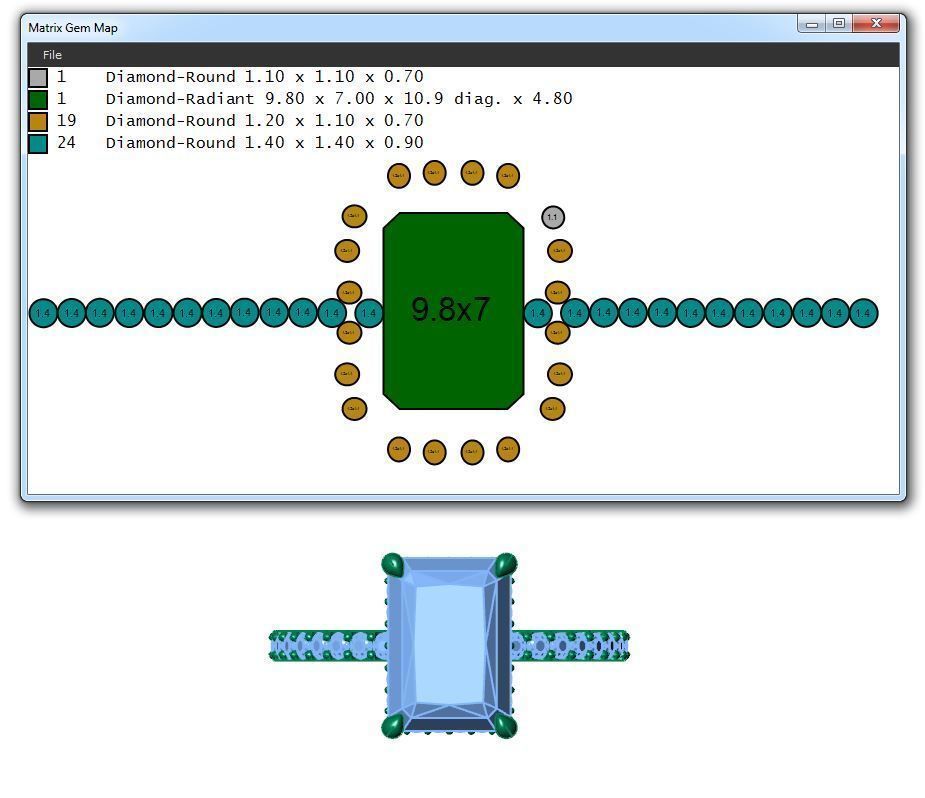Maximize the Matrix Gem Map window

point(838,23)
